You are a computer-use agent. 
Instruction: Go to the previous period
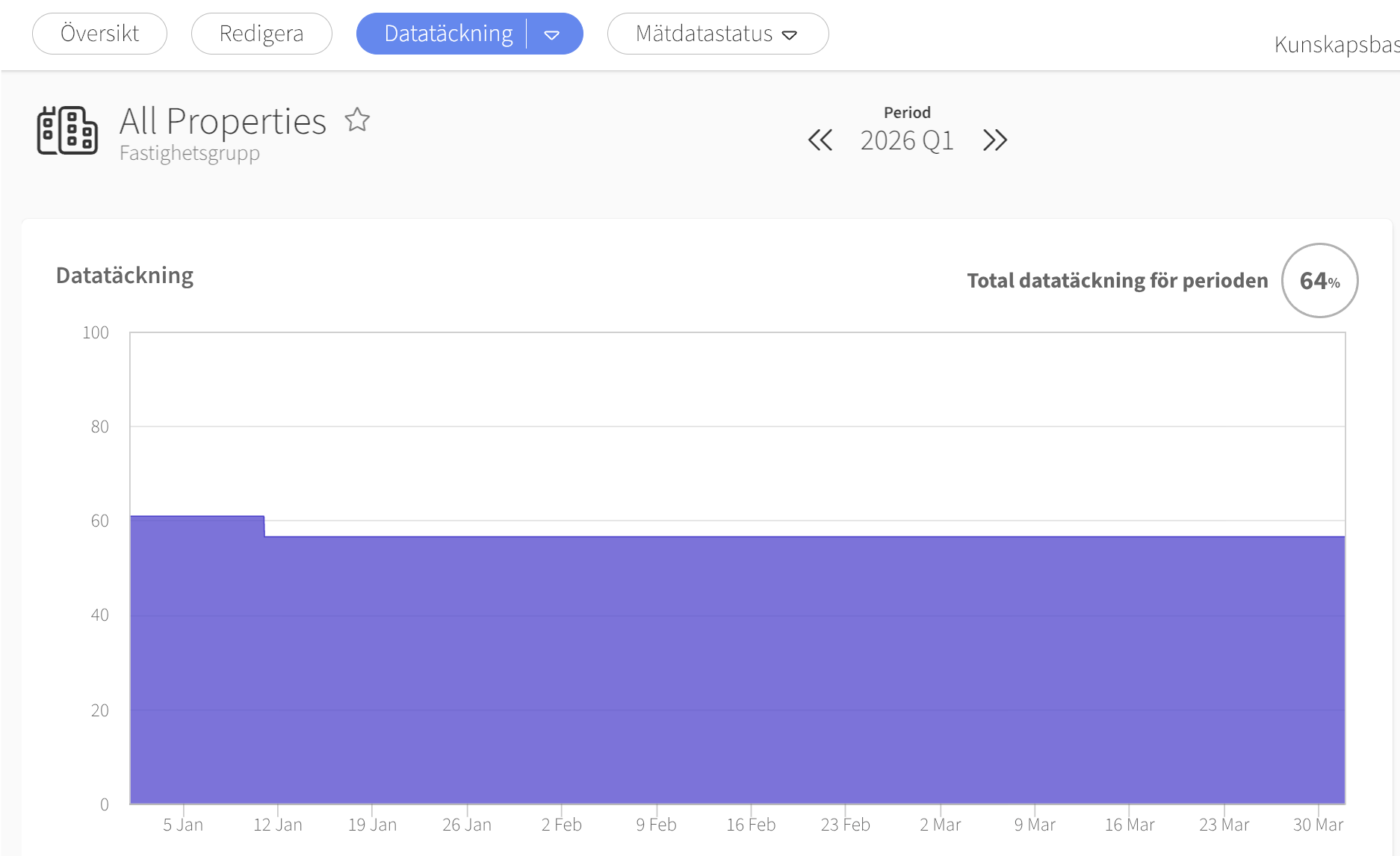point(820,140)
